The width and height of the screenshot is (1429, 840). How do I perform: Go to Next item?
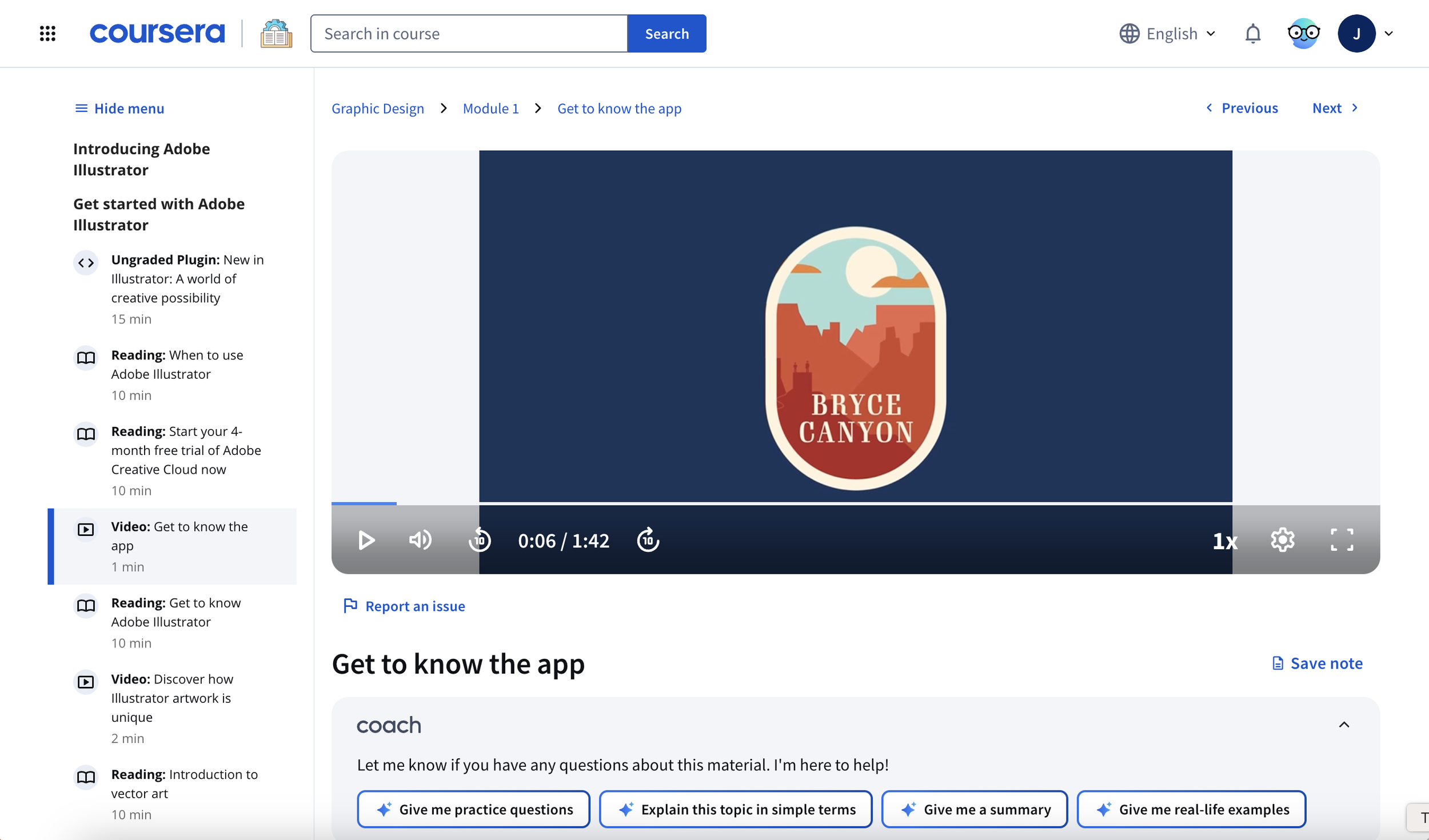tap(1335, 107)
